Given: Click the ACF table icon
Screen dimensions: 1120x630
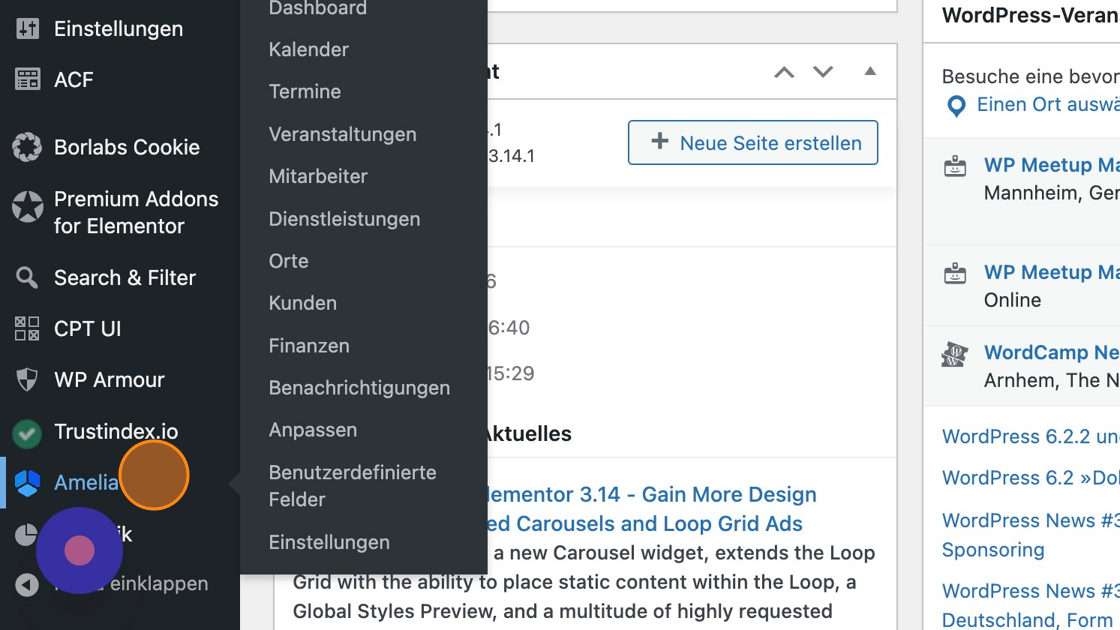Looking at the screenshot, I should tap(27, 79).
